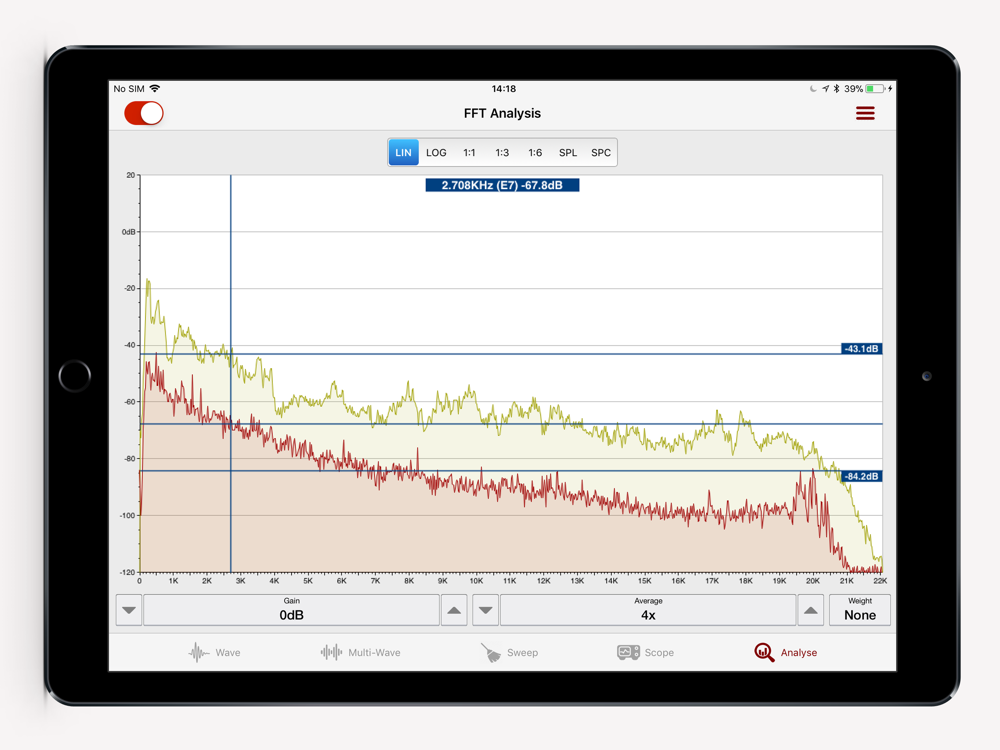Screen dimensions: 1000x750
Task: Click the battery indicator in status bar
Action: 874,89
